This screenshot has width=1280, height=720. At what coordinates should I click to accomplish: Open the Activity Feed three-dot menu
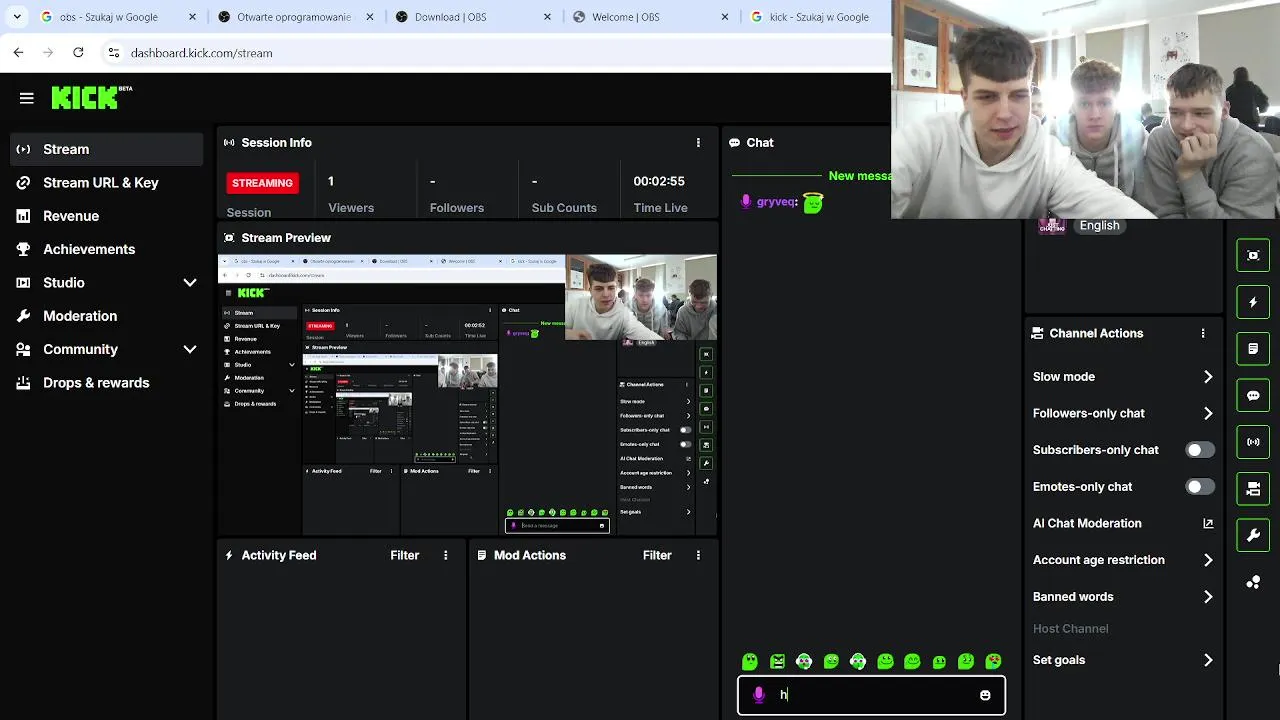[x=446, y=555]
